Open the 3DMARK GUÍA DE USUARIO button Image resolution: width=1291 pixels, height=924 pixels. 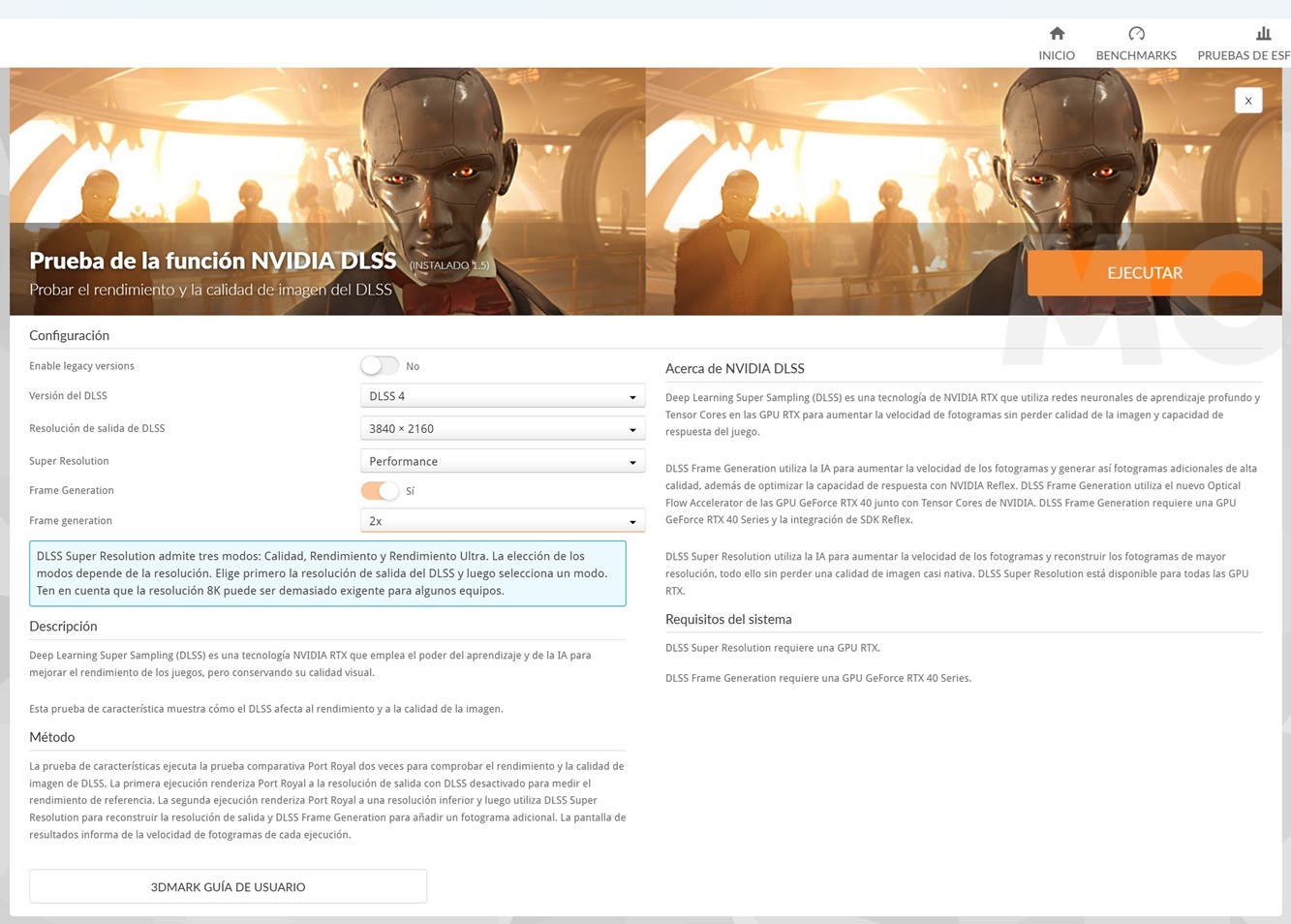click(228, 886)
